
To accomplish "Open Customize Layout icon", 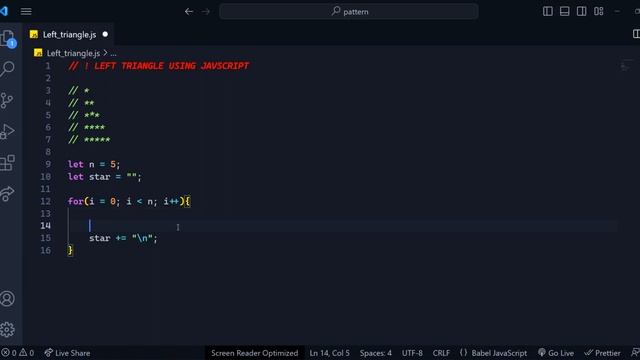I will click(x=599, y=11).
